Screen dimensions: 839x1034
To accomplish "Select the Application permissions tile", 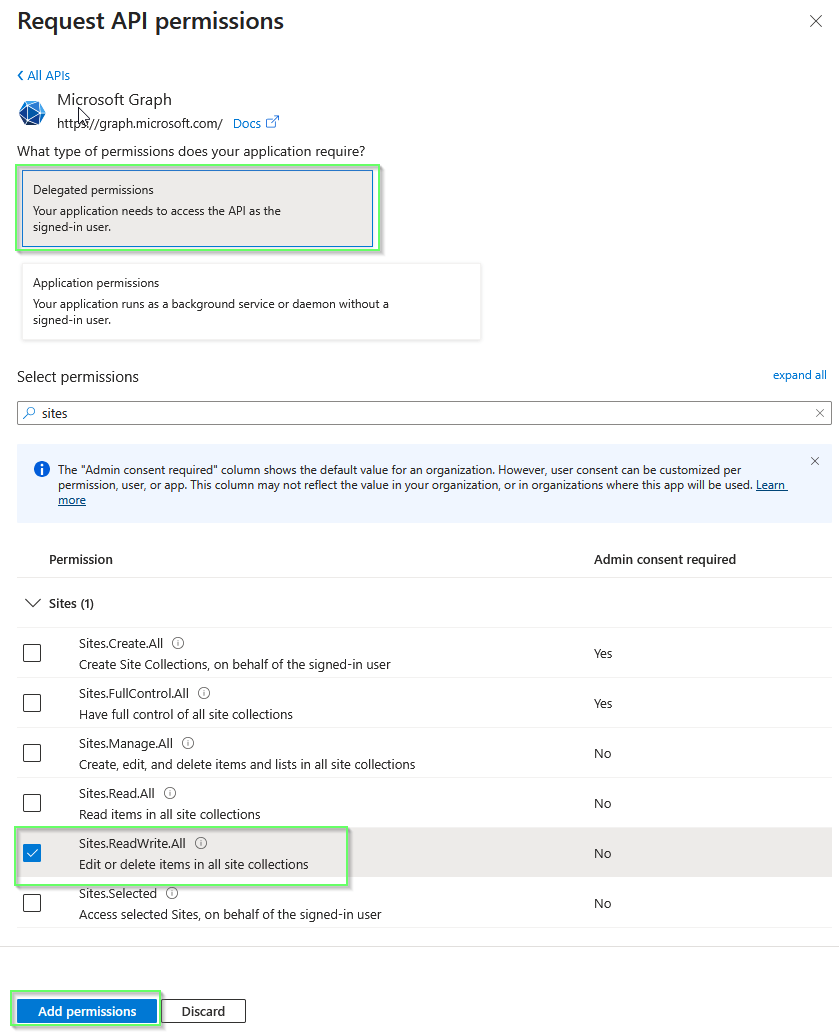I will coord(250,299).
